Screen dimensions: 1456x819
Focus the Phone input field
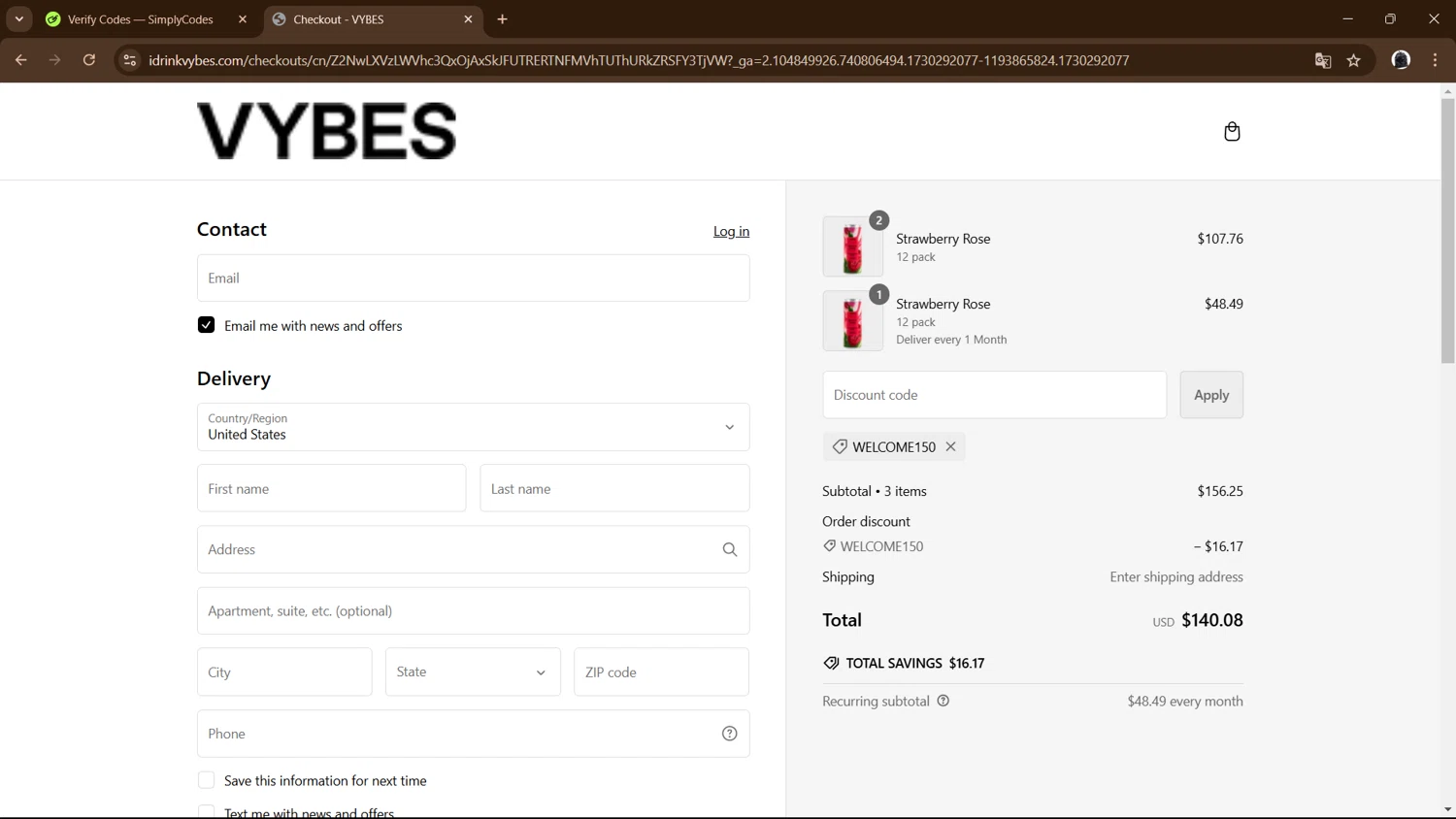(474, 734)
